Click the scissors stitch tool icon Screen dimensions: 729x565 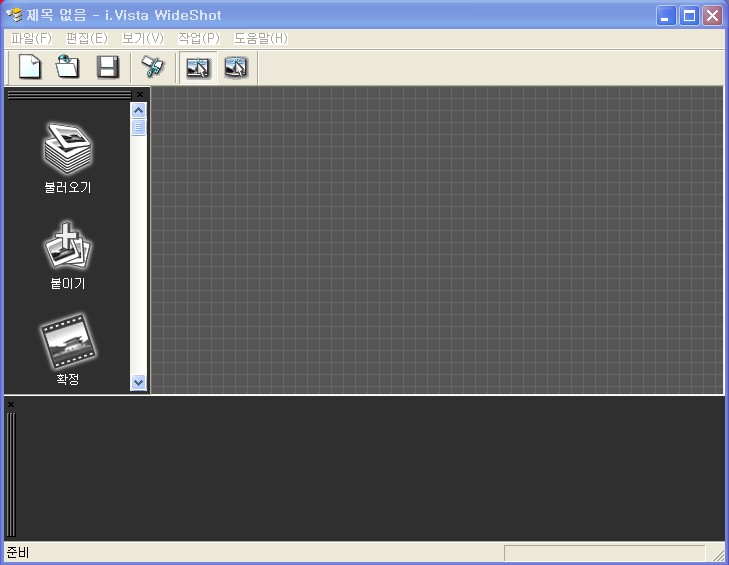(x=152, y=67)
